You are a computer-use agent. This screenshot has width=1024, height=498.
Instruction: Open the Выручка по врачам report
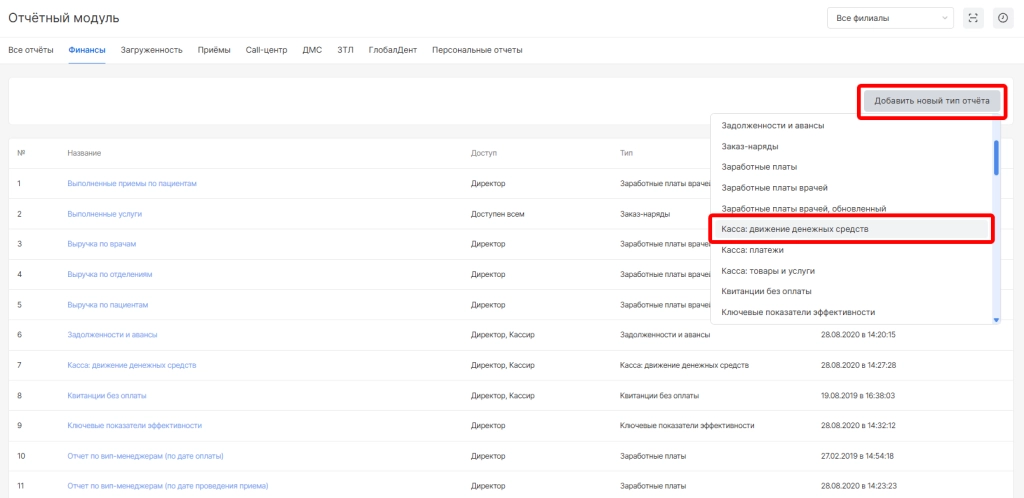tap(101, 244)
